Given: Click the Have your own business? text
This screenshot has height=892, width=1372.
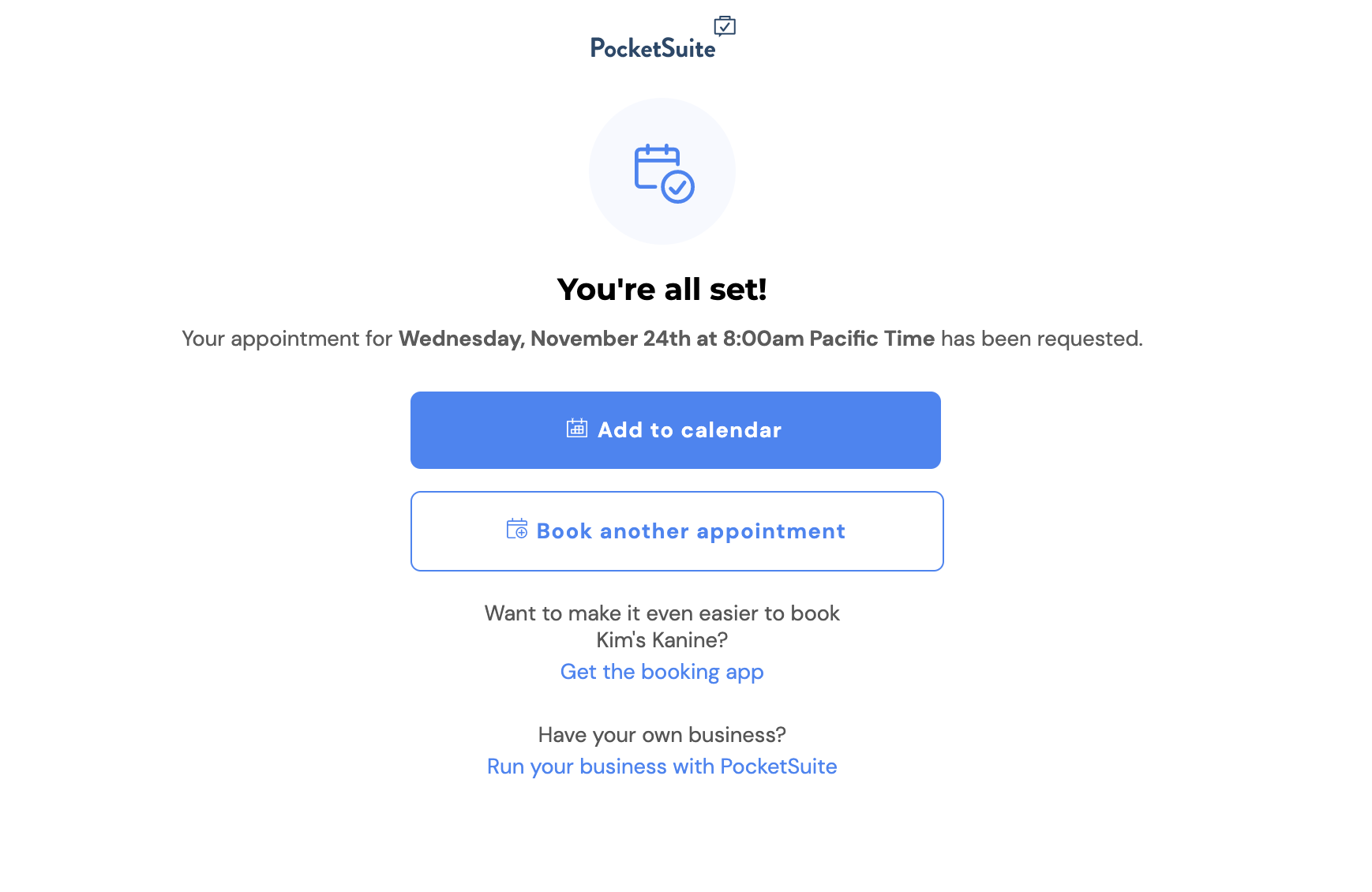Looking at the screenshot, I should [662, 735].
